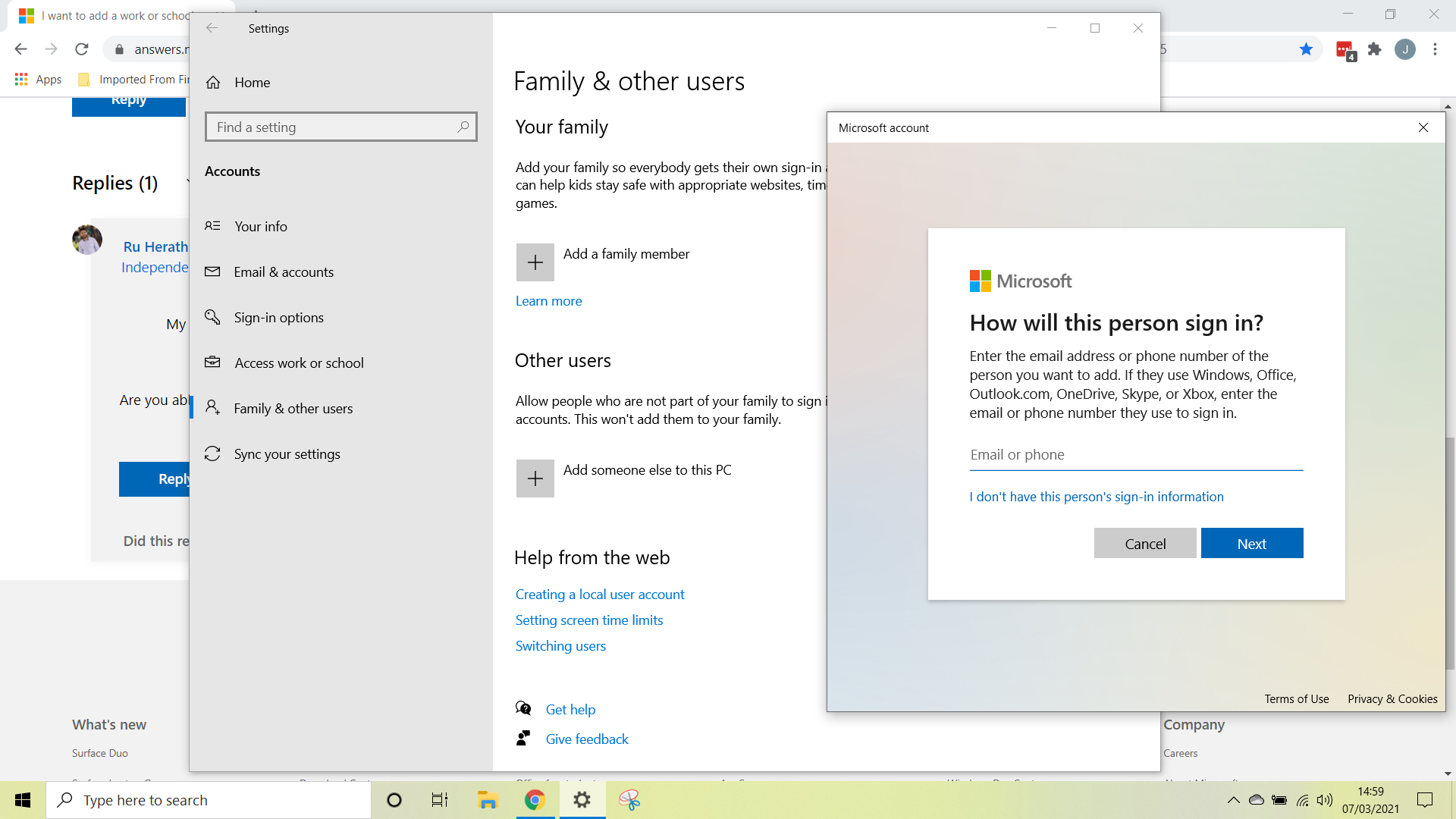Click the bookmark star in address bar

[x=1306, y=49]
